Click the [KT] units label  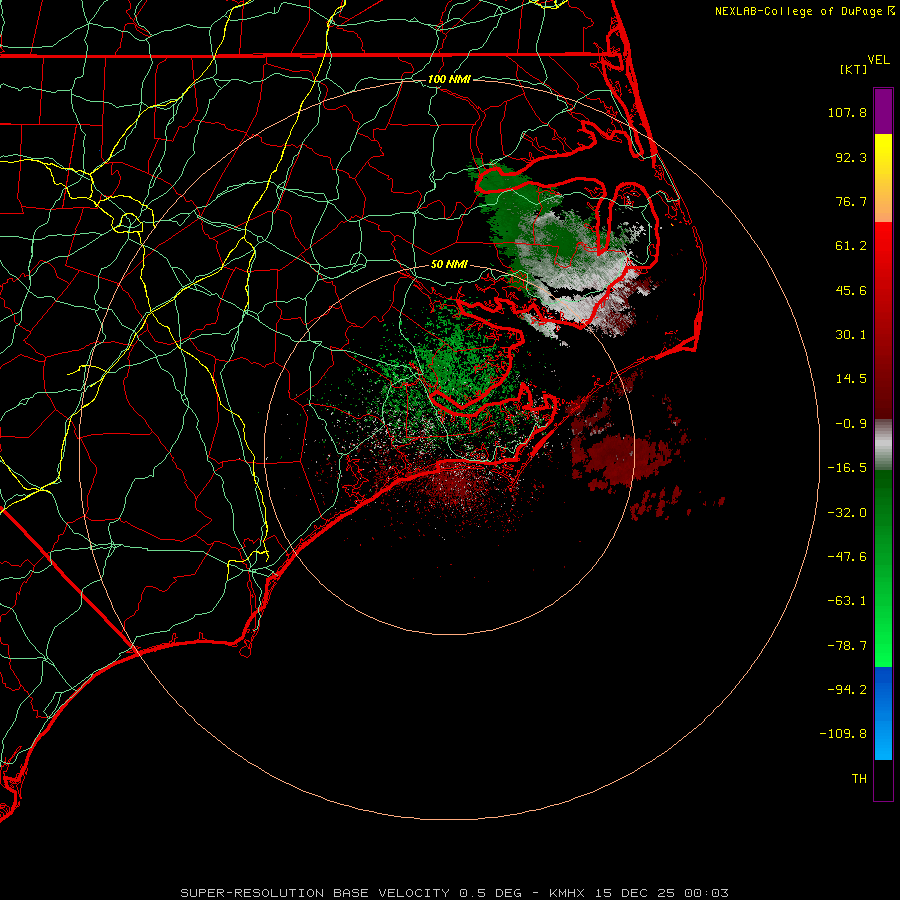[x=854, y=69]
